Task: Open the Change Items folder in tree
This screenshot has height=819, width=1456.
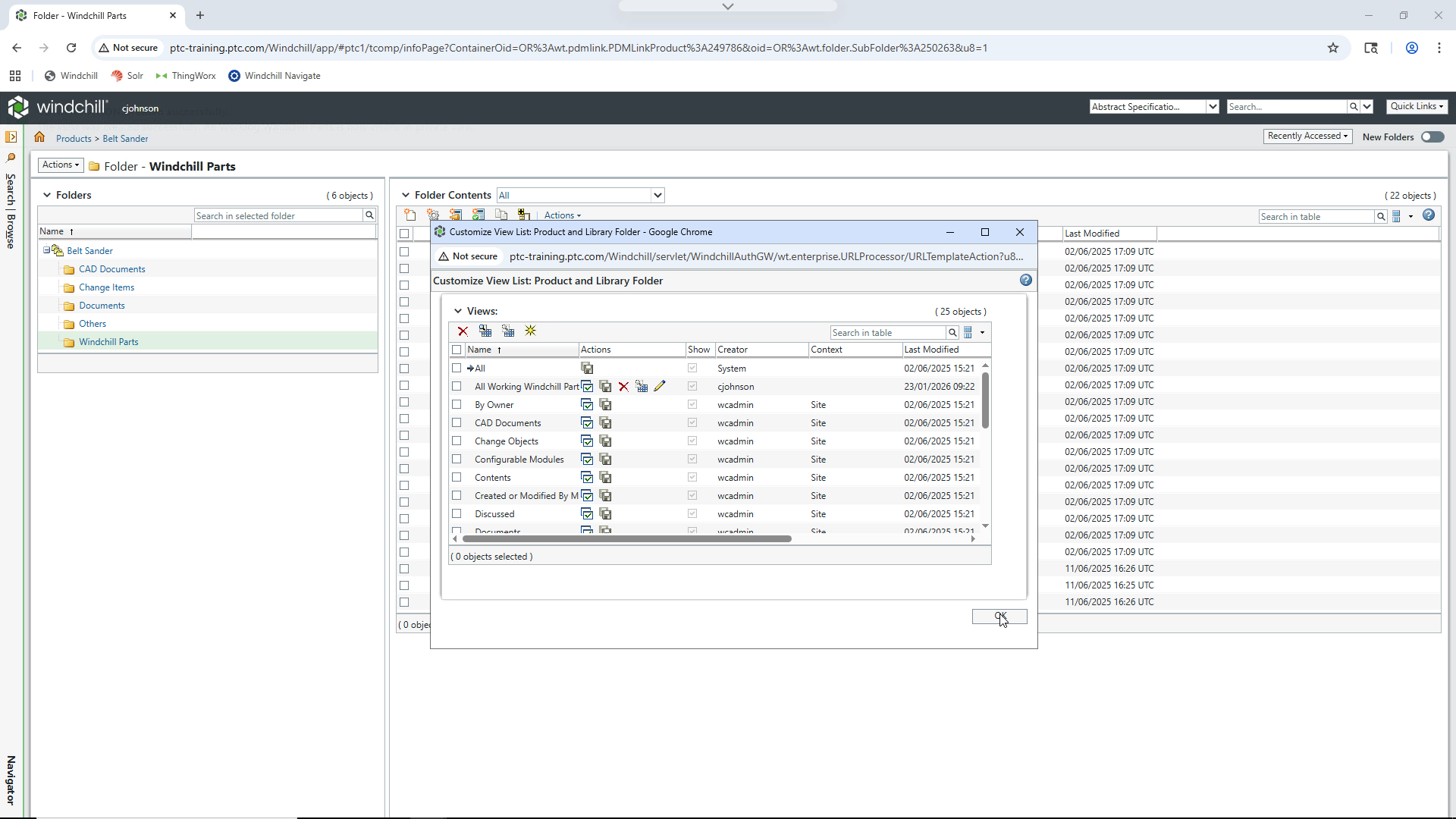Action: pyautogui.click(x=106, y=287)
